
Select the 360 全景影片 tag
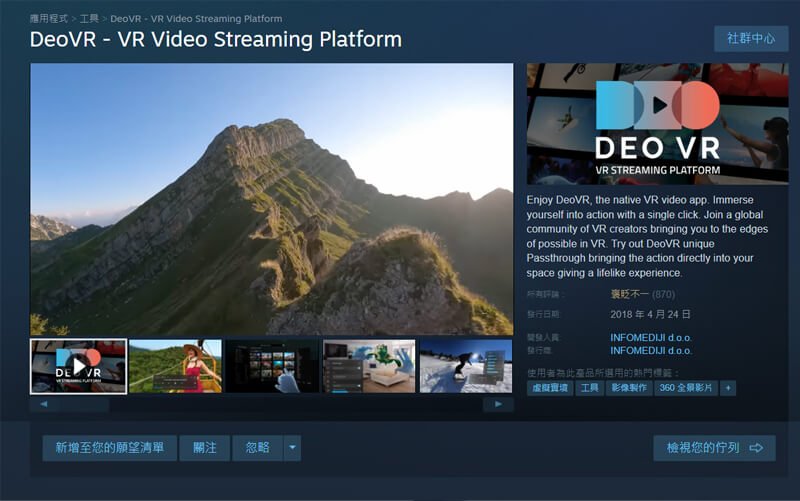tap(686, 388)
